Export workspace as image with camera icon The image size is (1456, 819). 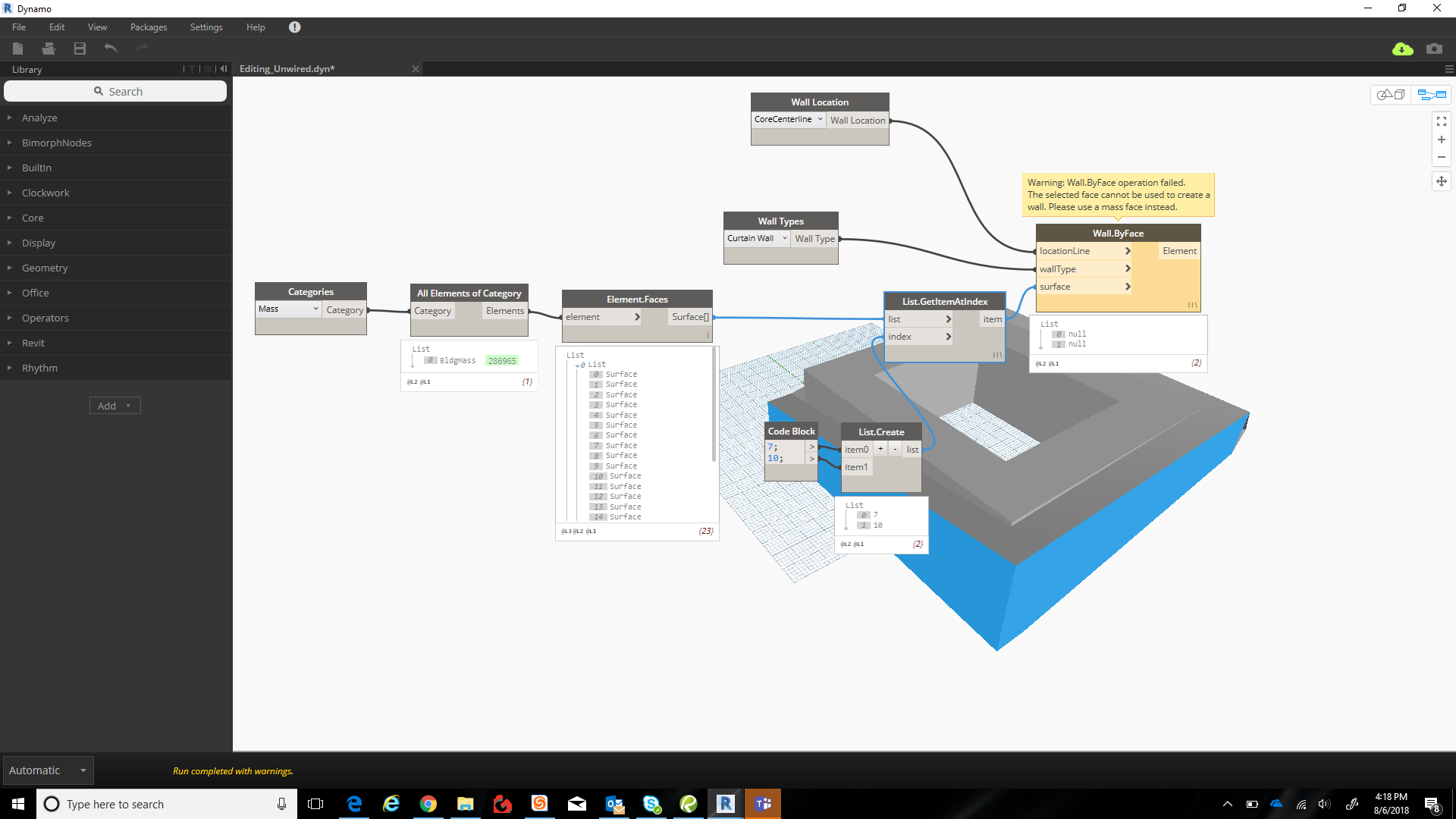point(1434,49)
